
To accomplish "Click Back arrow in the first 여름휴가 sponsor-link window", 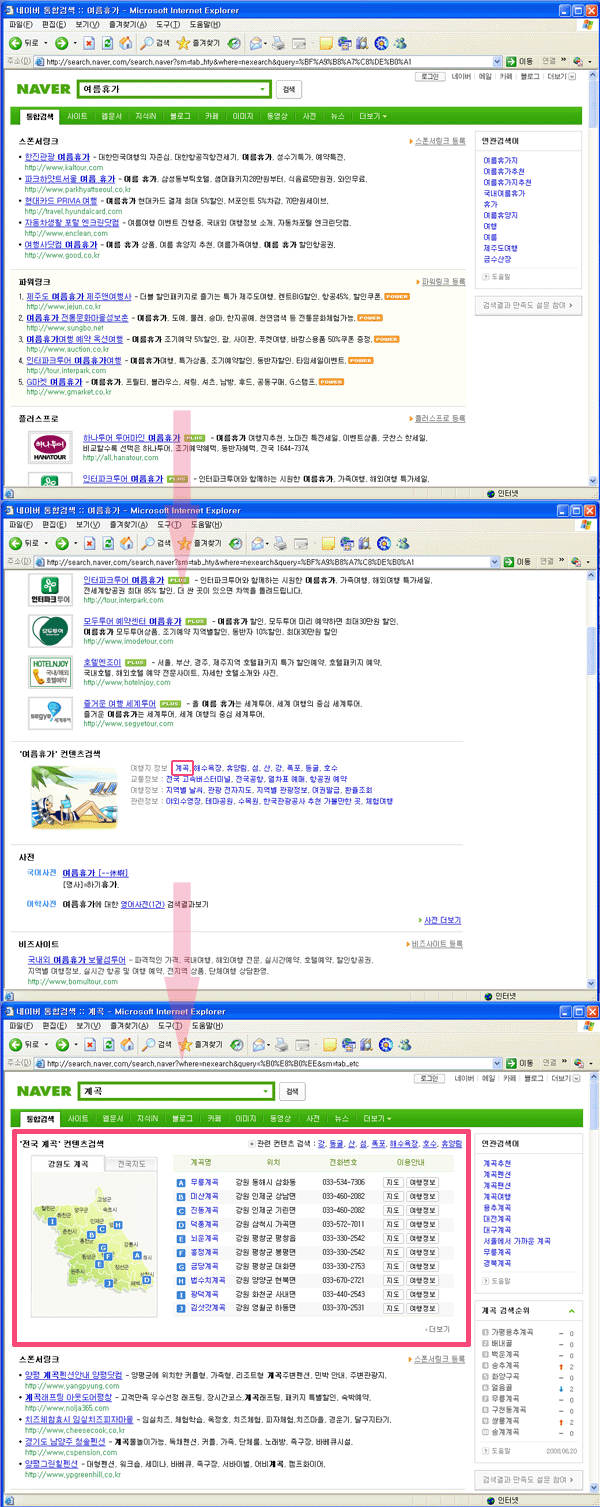I will pyautogui.click(x=16, y=43).
